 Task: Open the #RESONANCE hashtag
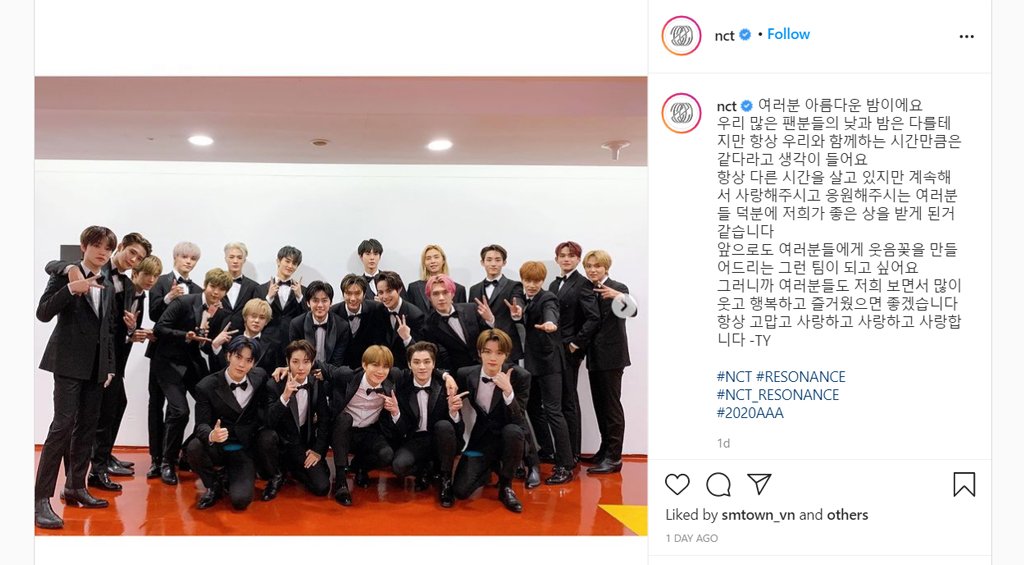point(801,377)
